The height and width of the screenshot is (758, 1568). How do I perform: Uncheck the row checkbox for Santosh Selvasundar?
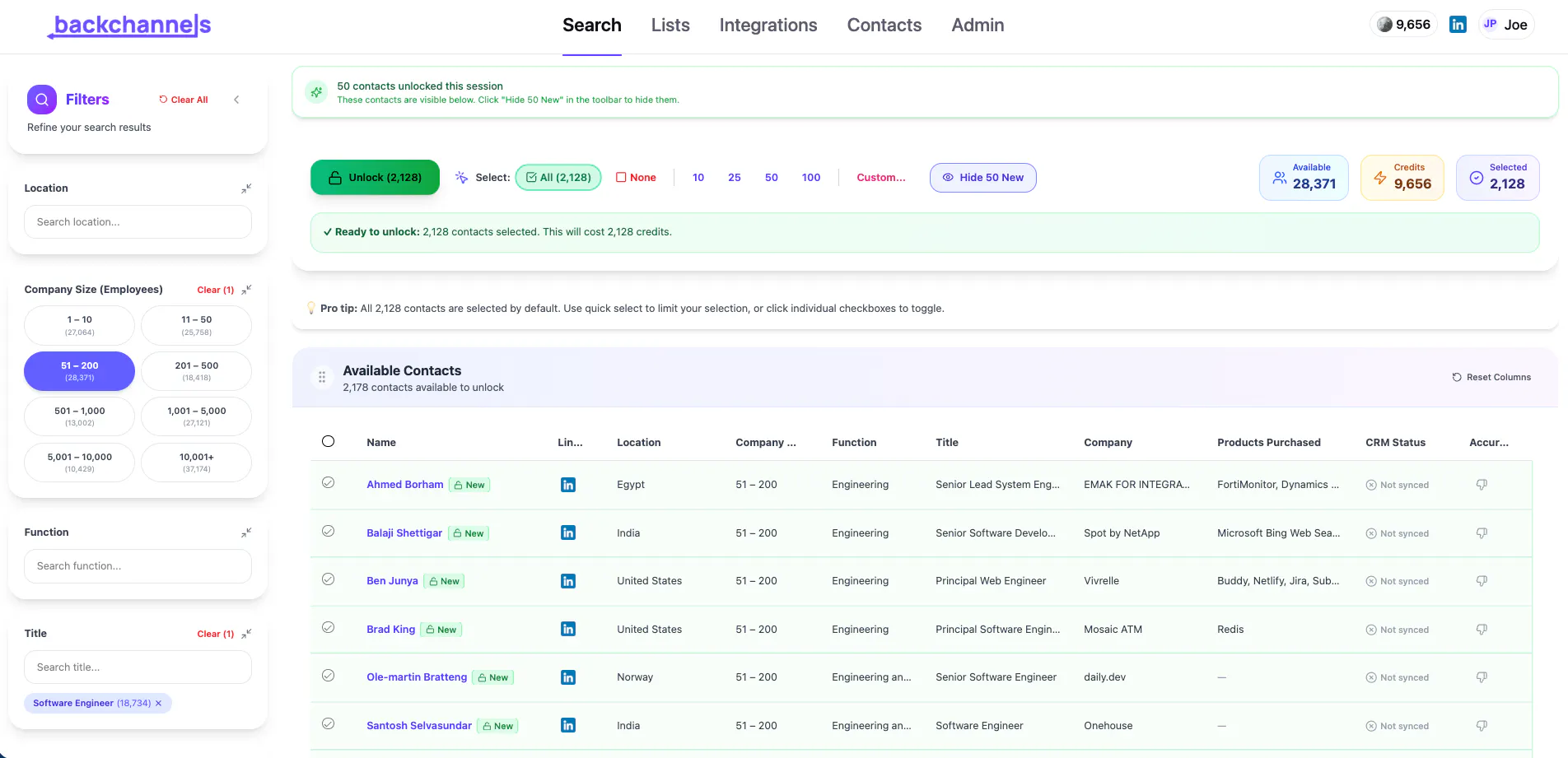coord(328,724)
